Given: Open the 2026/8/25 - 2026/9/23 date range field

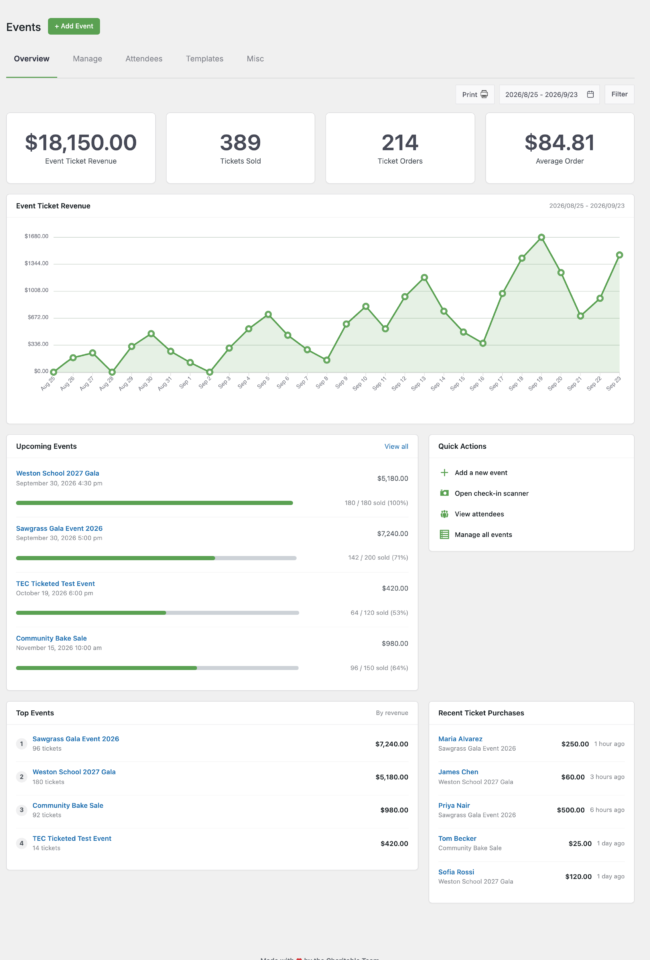Looking at the screenshot, I should [x=549, y=94].
